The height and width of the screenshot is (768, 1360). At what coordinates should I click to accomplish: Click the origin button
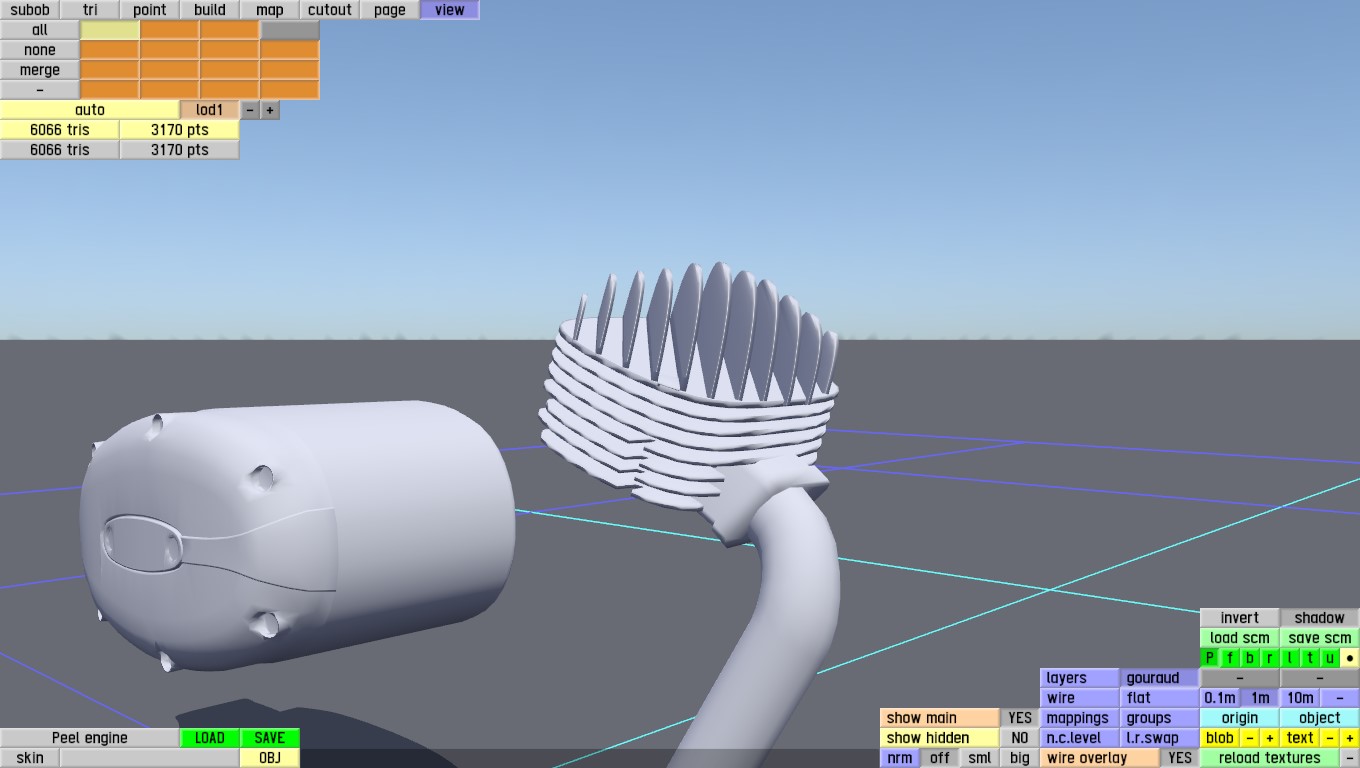1240,718
